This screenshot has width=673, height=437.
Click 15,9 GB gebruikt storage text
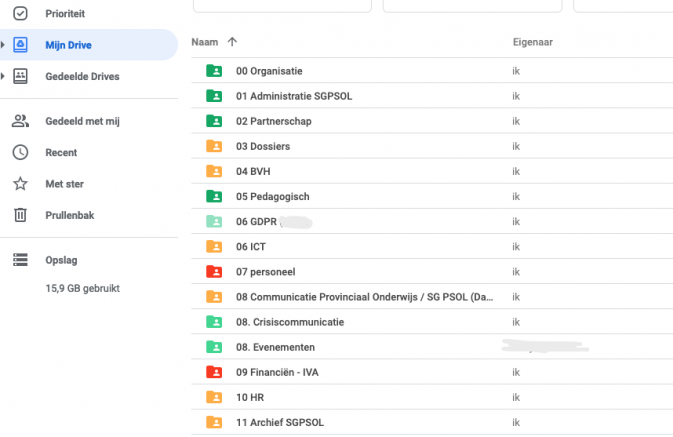82,288
